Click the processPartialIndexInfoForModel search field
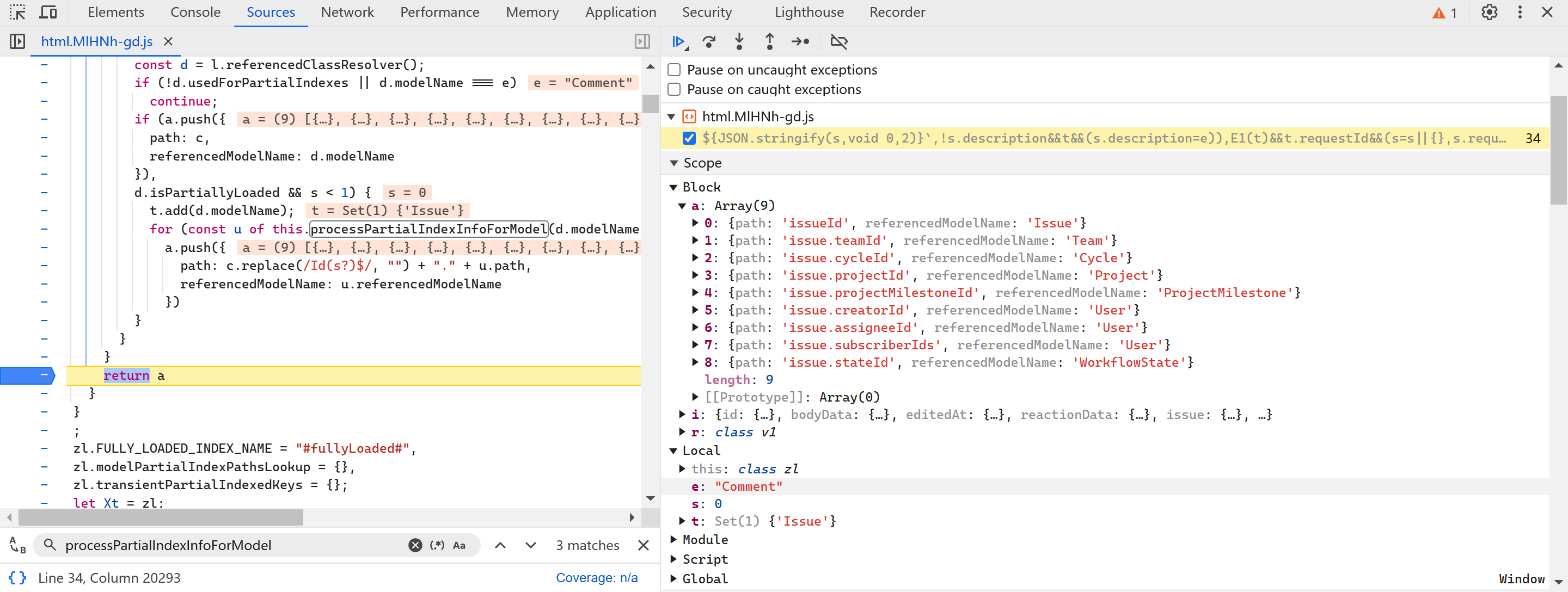The height and width of the screenshot is (592, 1568). point(231,545)
